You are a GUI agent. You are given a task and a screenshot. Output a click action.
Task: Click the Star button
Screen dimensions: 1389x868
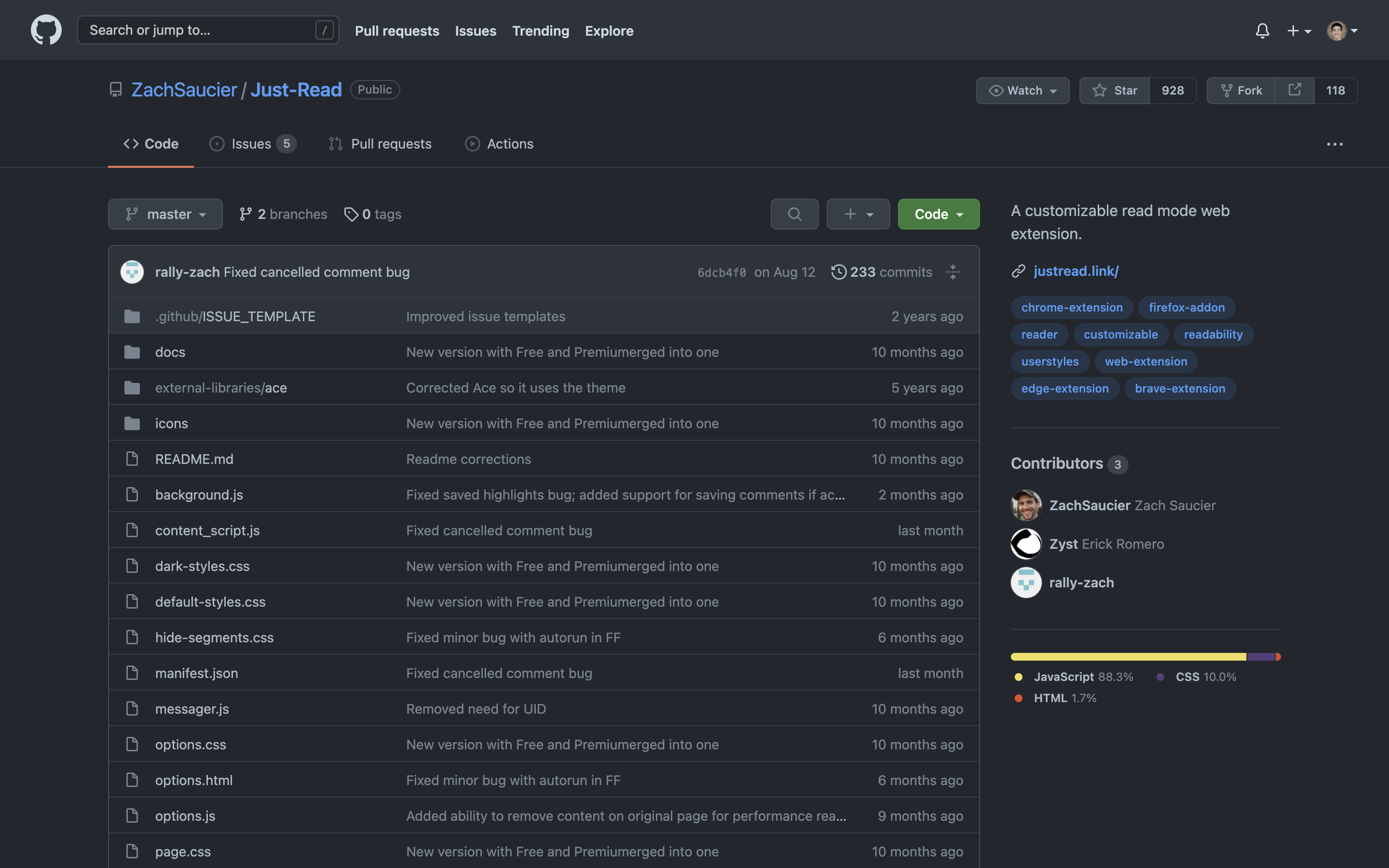[1114, 90]
